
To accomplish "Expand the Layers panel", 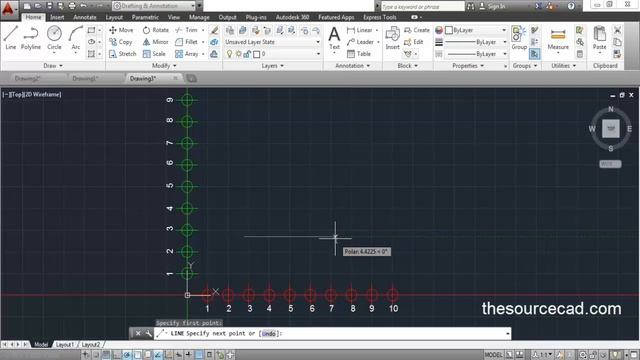I will point(273,66).
